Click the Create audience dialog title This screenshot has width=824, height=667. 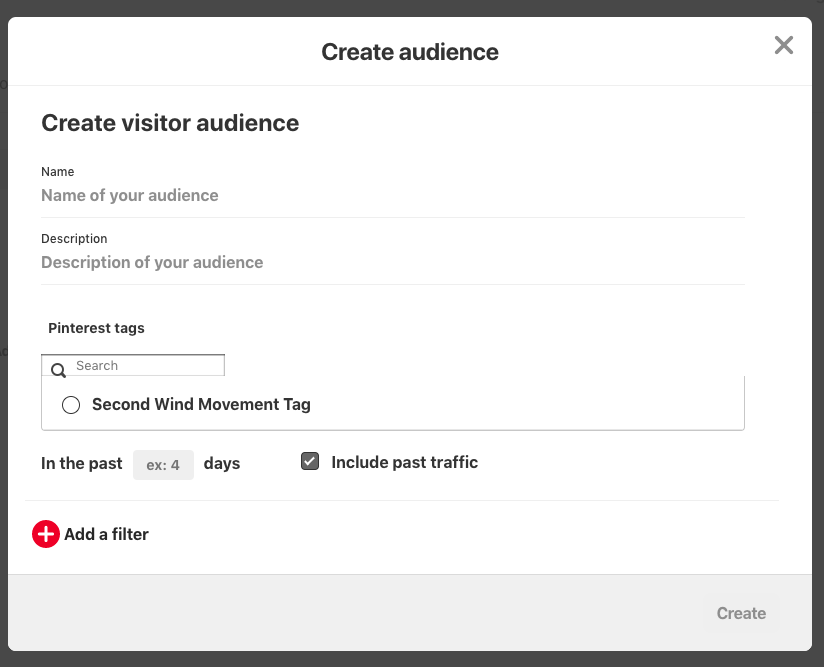[410, 52]
